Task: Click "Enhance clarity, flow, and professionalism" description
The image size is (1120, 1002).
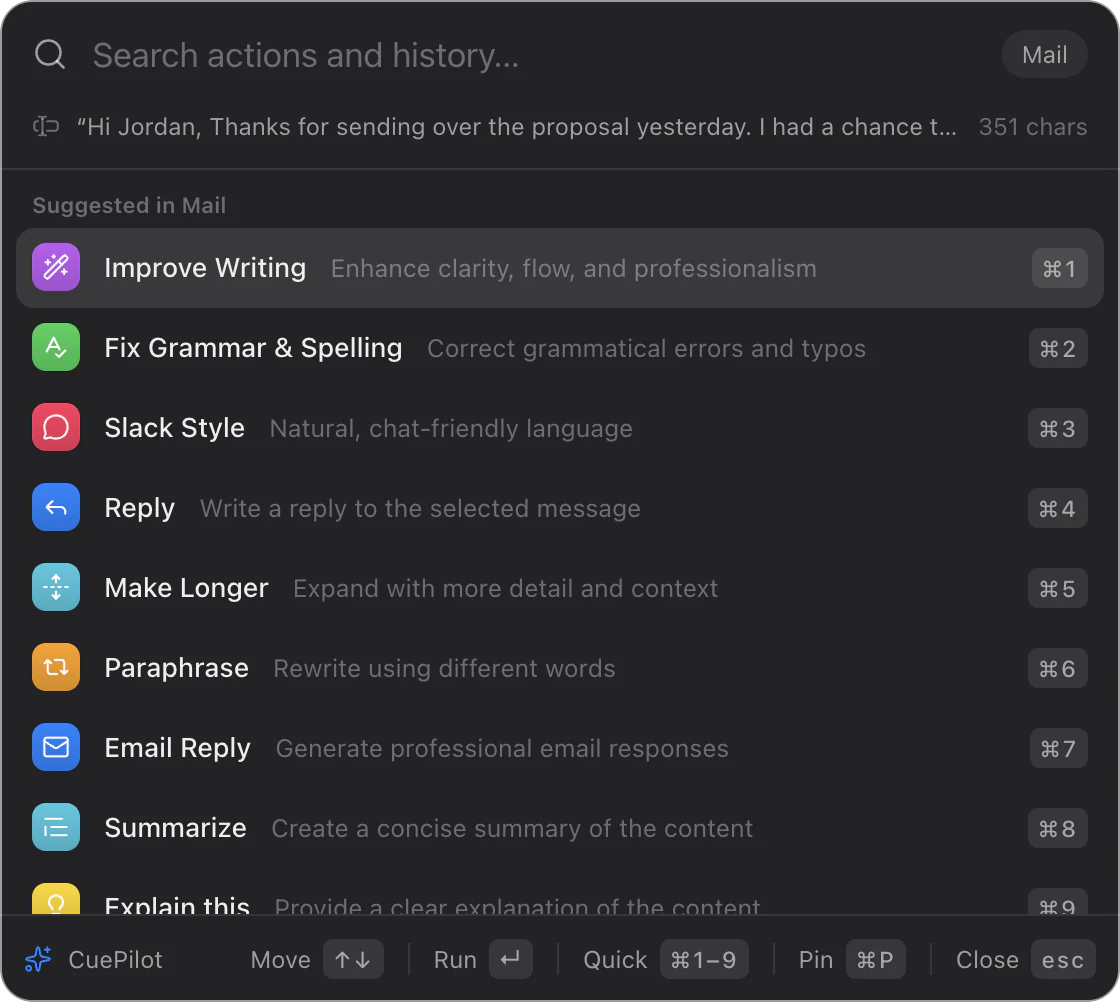Action: [x=574, y=269]
